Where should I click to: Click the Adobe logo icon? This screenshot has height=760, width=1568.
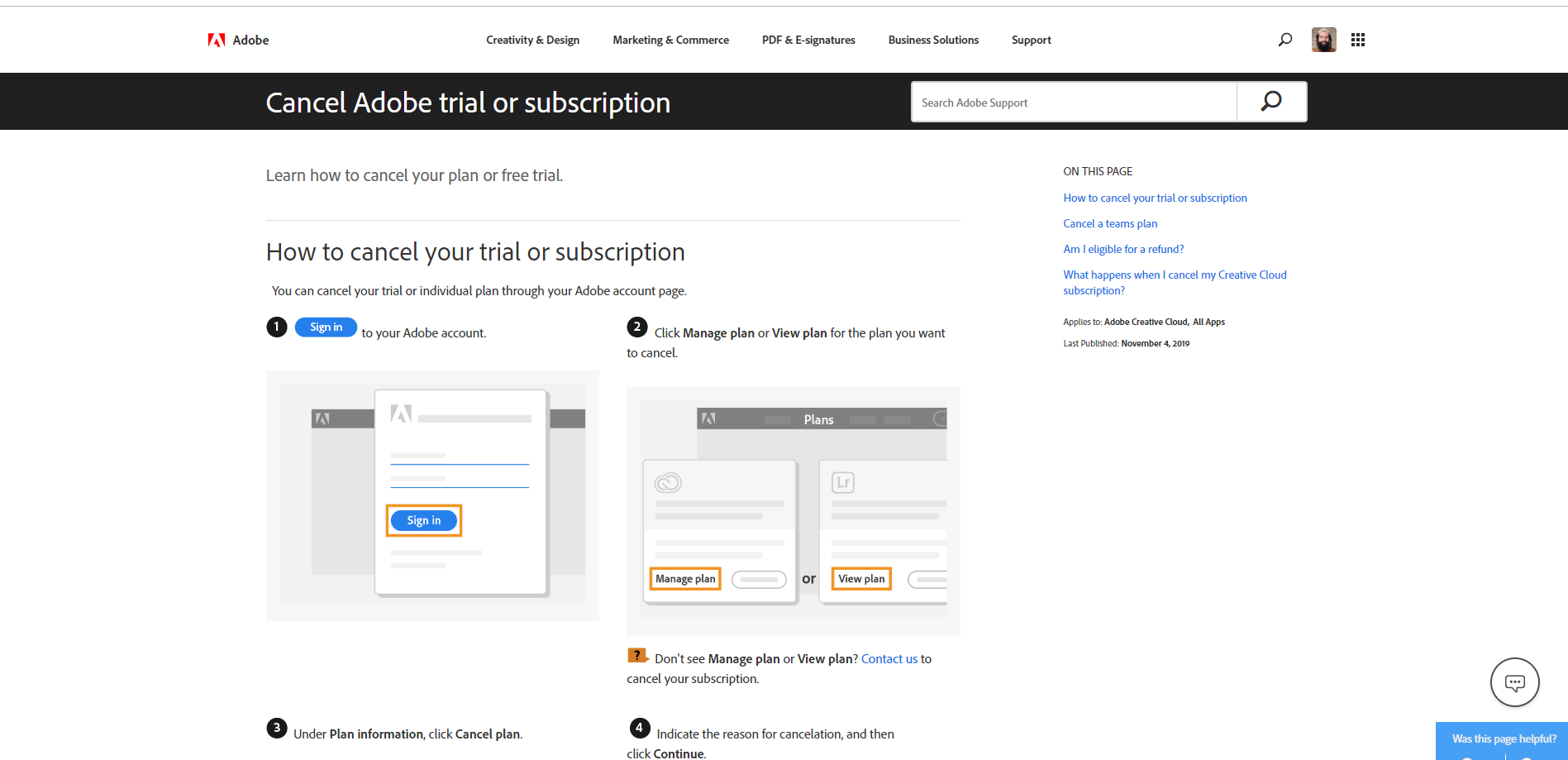(217, 40)
